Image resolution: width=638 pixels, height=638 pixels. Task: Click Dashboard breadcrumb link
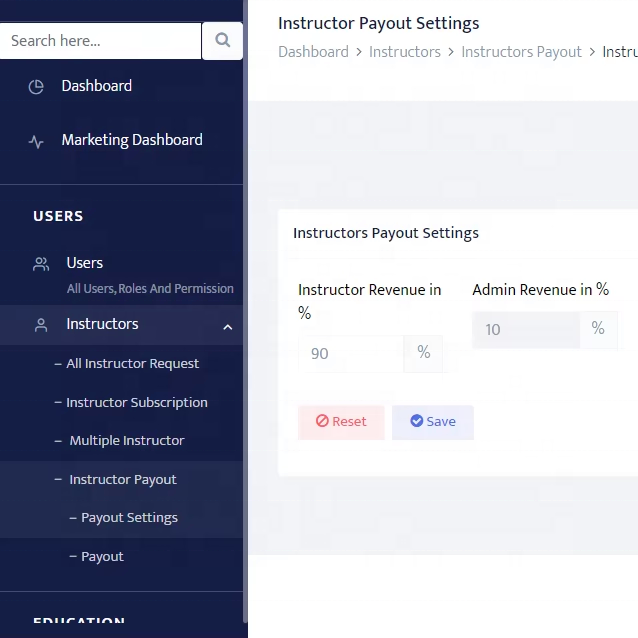[313, 52]
